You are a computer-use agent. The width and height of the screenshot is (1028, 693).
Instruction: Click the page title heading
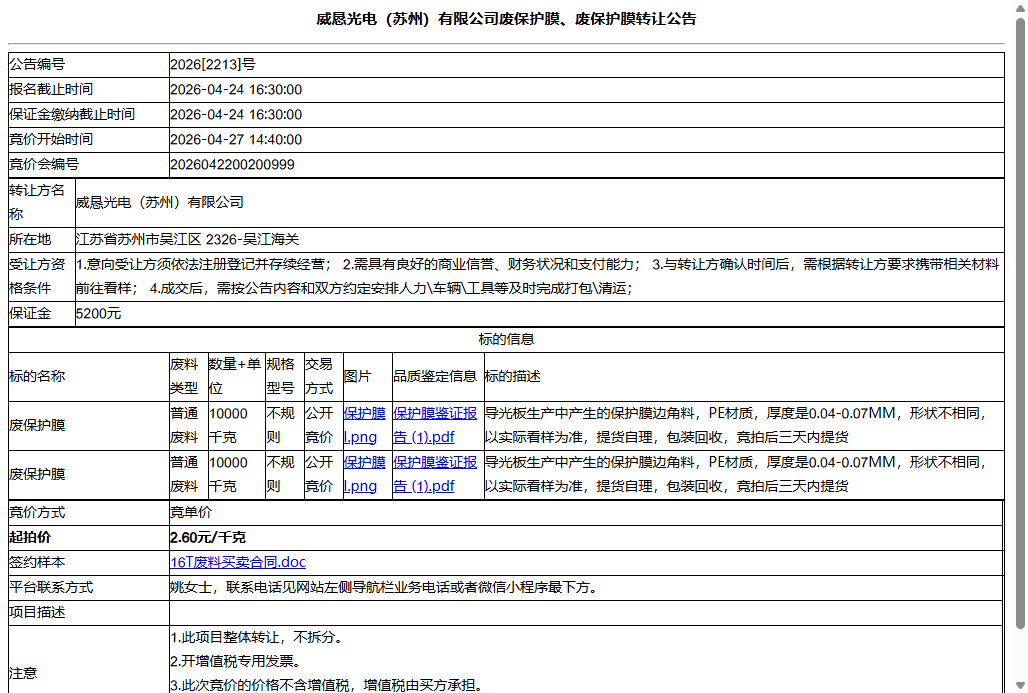(x=506, y=19)
